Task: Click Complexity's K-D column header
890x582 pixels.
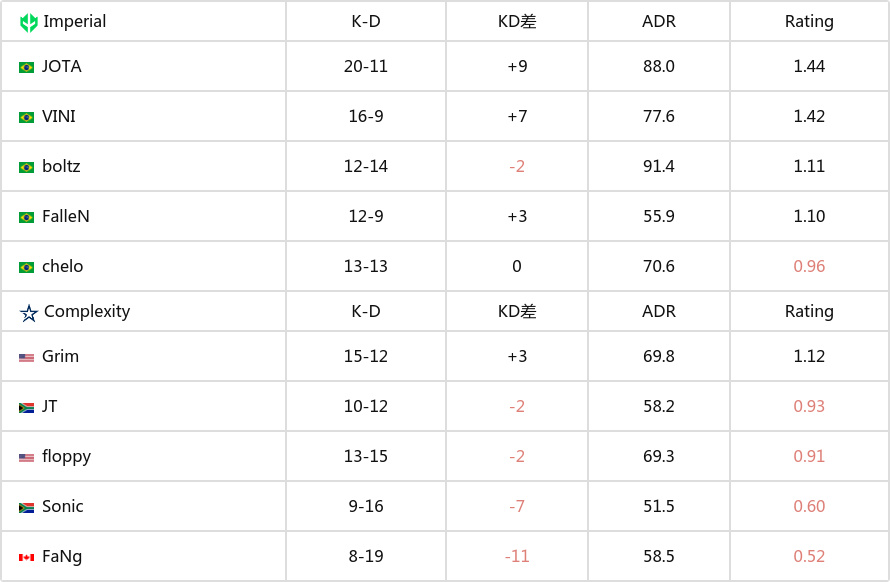Action: [x=366, y=312]
